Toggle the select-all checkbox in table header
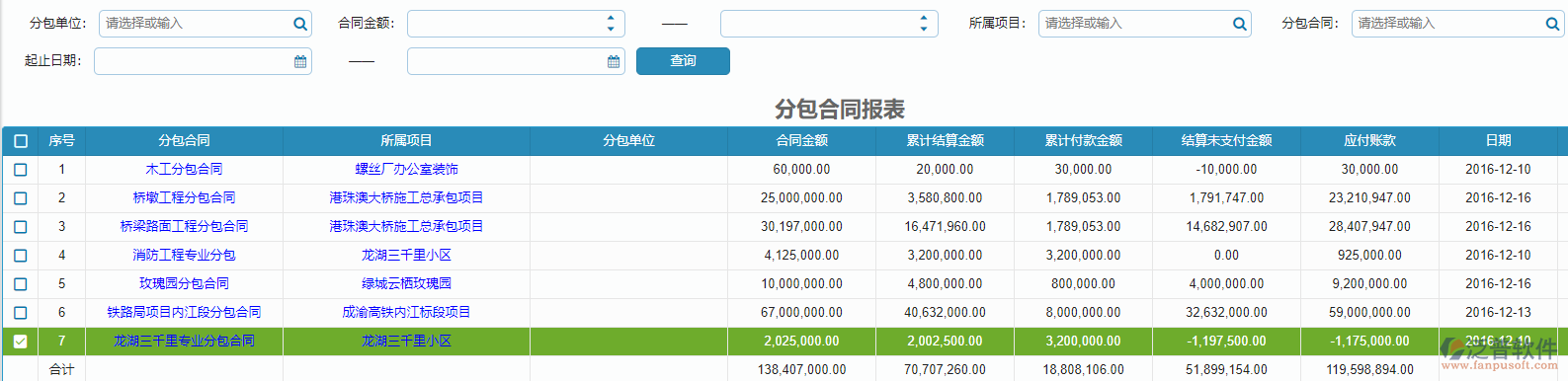This screenshot has width=1568, height=381. tap(21, 141)
